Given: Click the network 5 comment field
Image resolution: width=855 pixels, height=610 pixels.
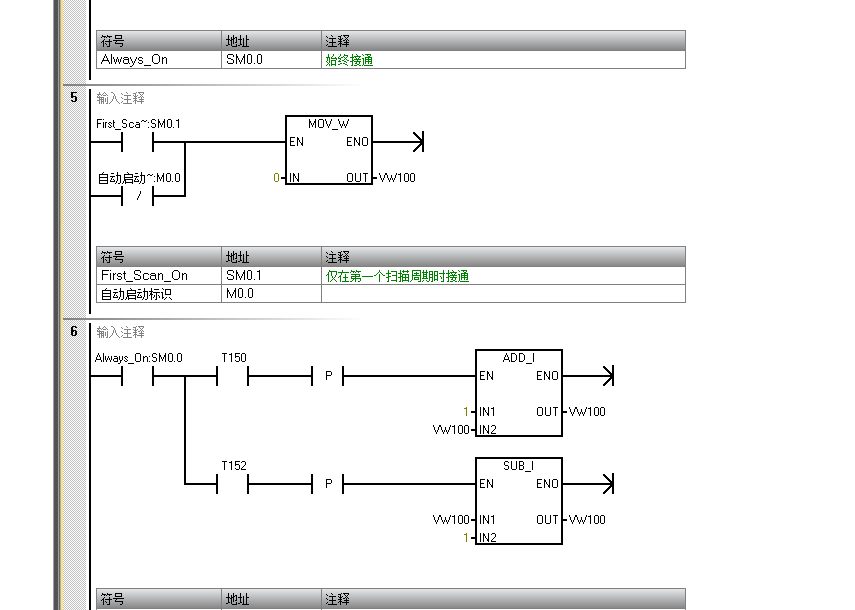Looking at the screenshot, I should [121, 98].
